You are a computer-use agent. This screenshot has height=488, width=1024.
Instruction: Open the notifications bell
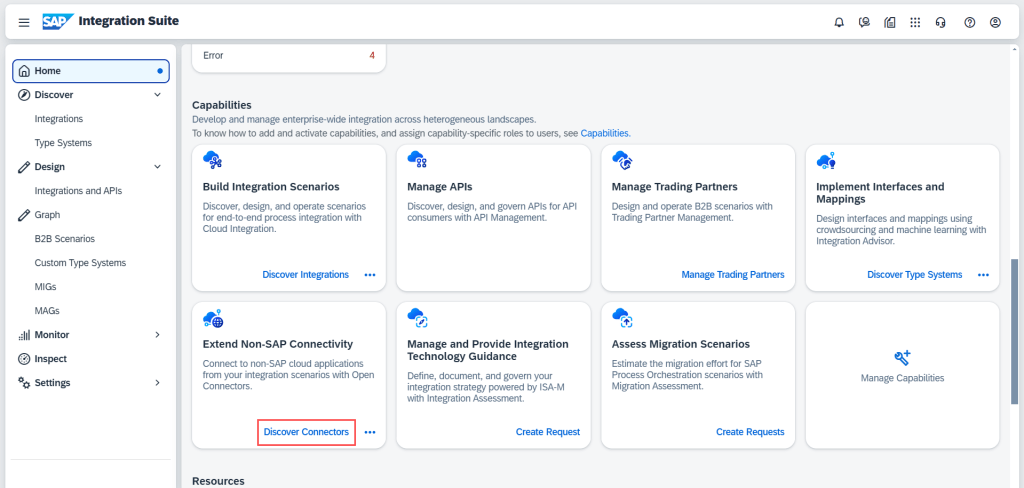[x=839, y=22]
